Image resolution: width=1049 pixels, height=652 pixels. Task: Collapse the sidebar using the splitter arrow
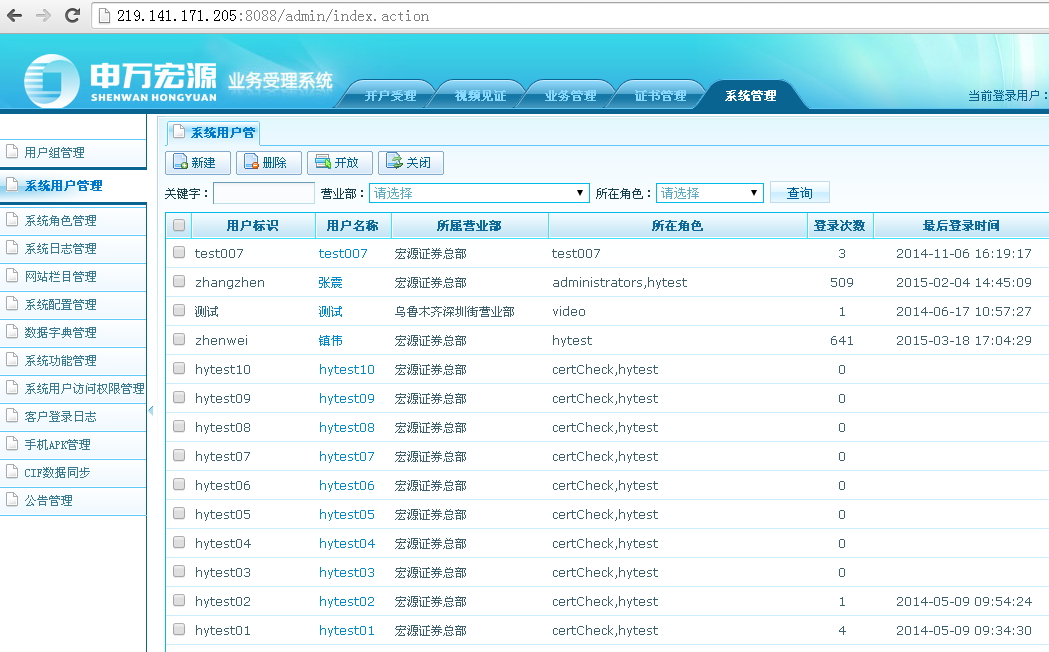point(151,411)
